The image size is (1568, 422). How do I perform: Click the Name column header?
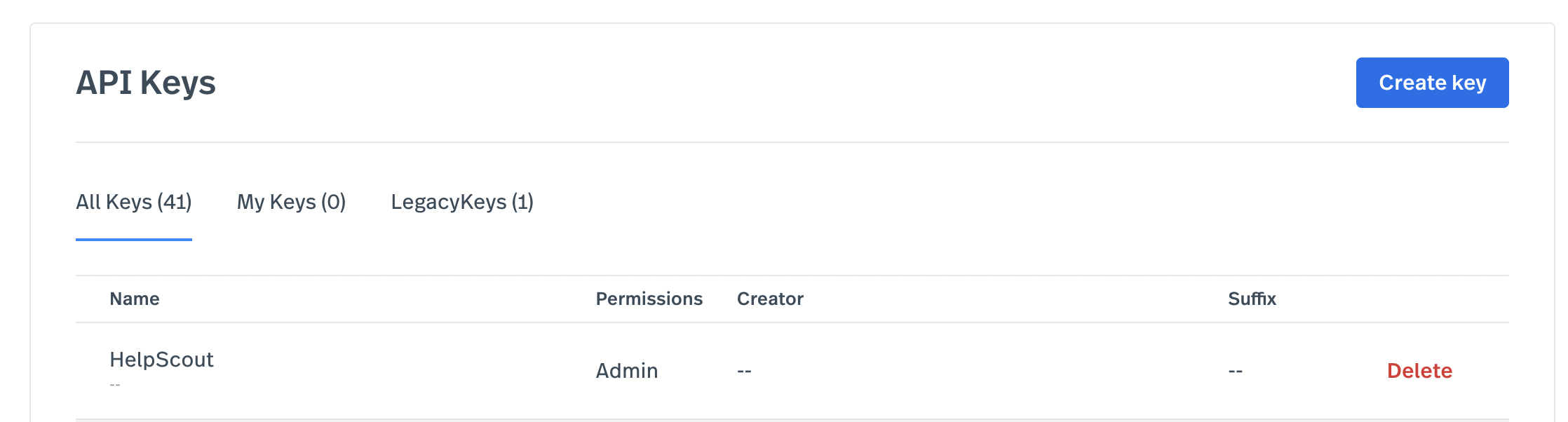point(135,299)
